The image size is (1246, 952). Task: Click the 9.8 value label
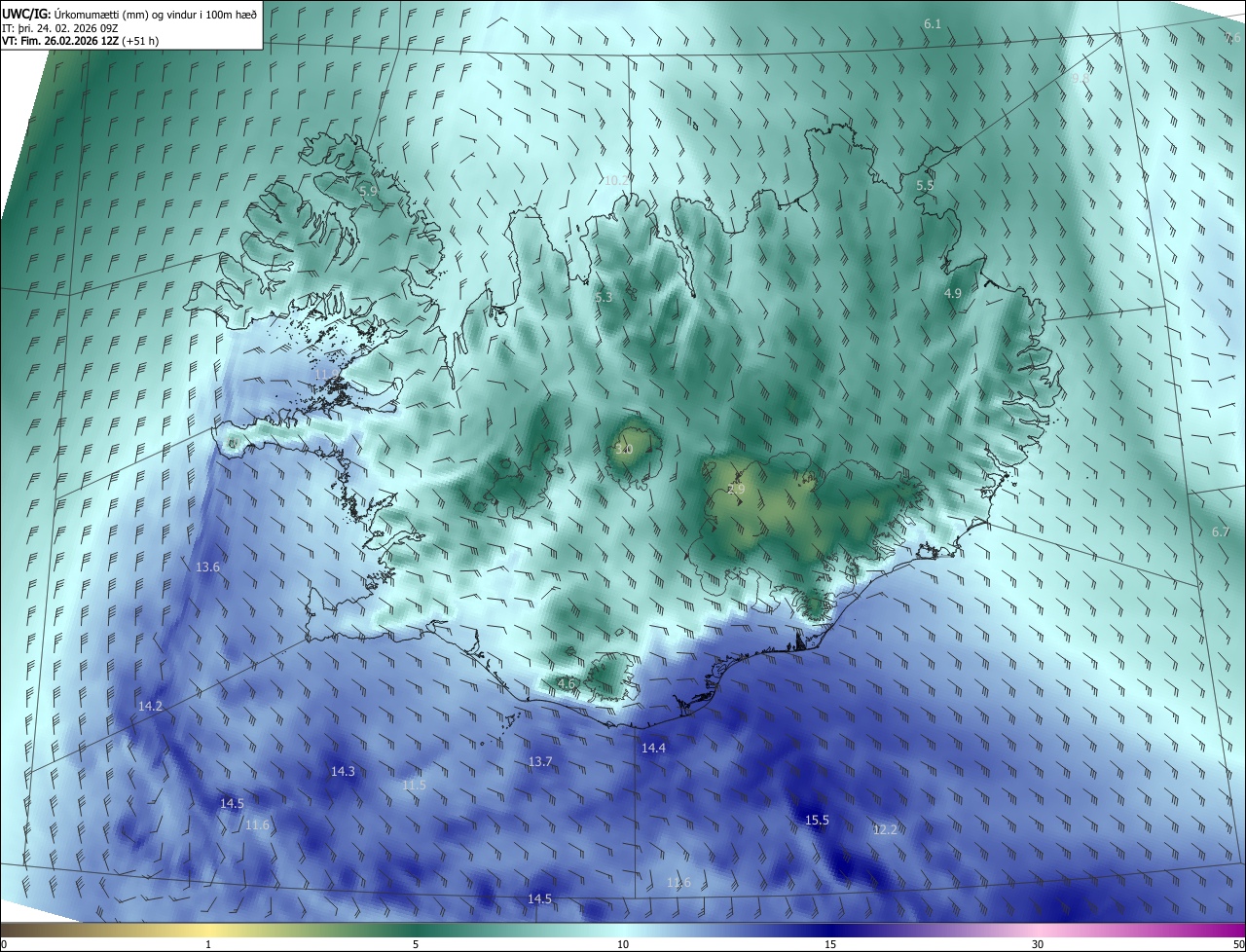click(1081, 77)
